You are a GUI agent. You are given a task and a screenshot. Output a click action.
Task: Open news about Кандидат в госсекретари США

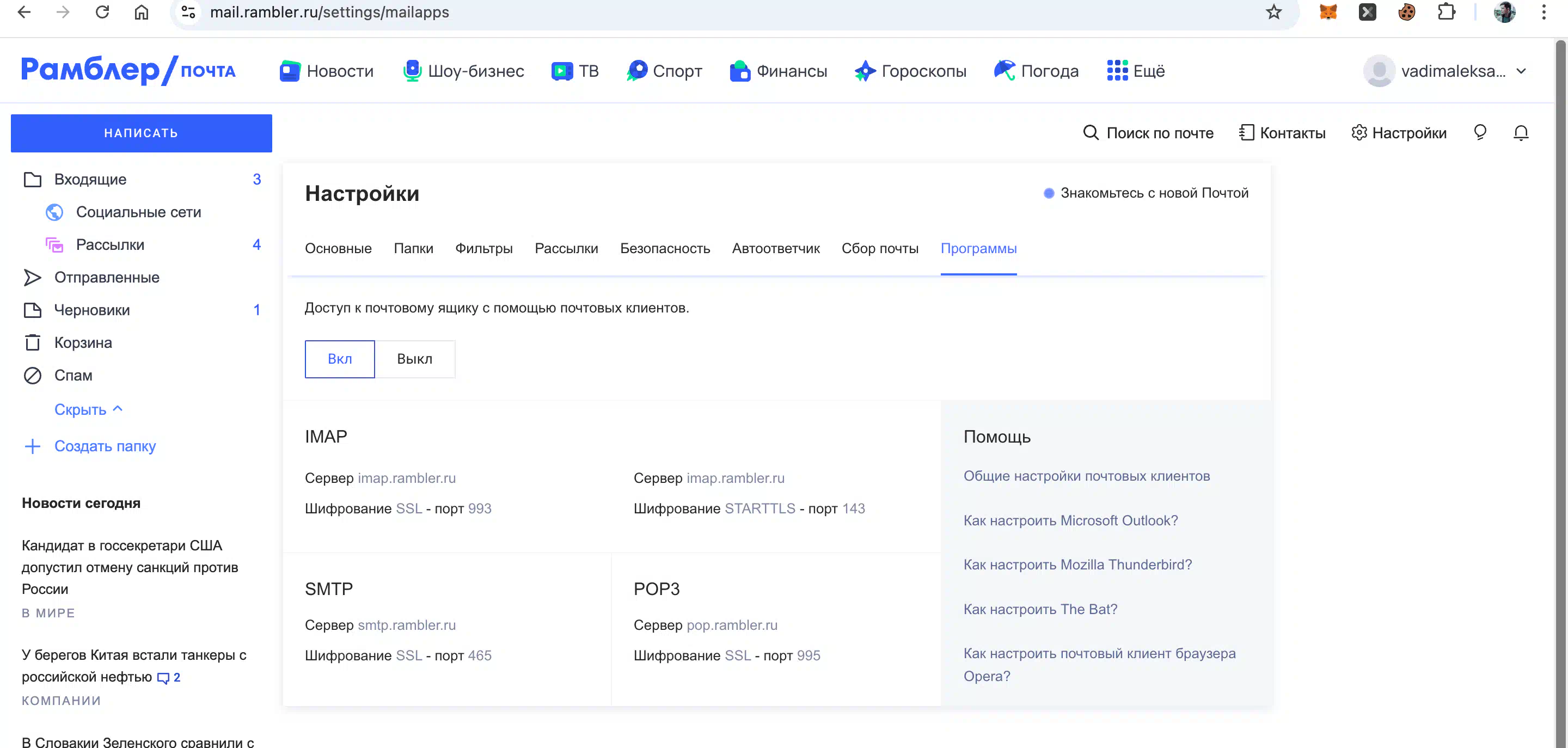tap(130, 567)
